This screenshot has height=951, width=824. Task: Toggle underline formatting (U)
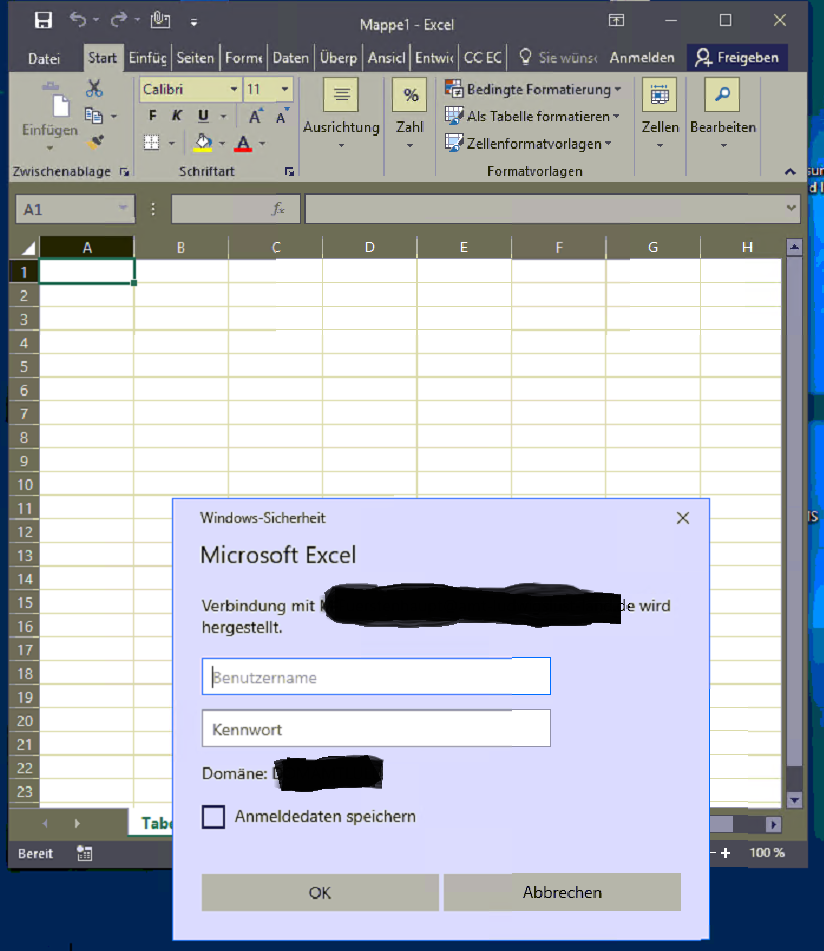pos(203,115)
